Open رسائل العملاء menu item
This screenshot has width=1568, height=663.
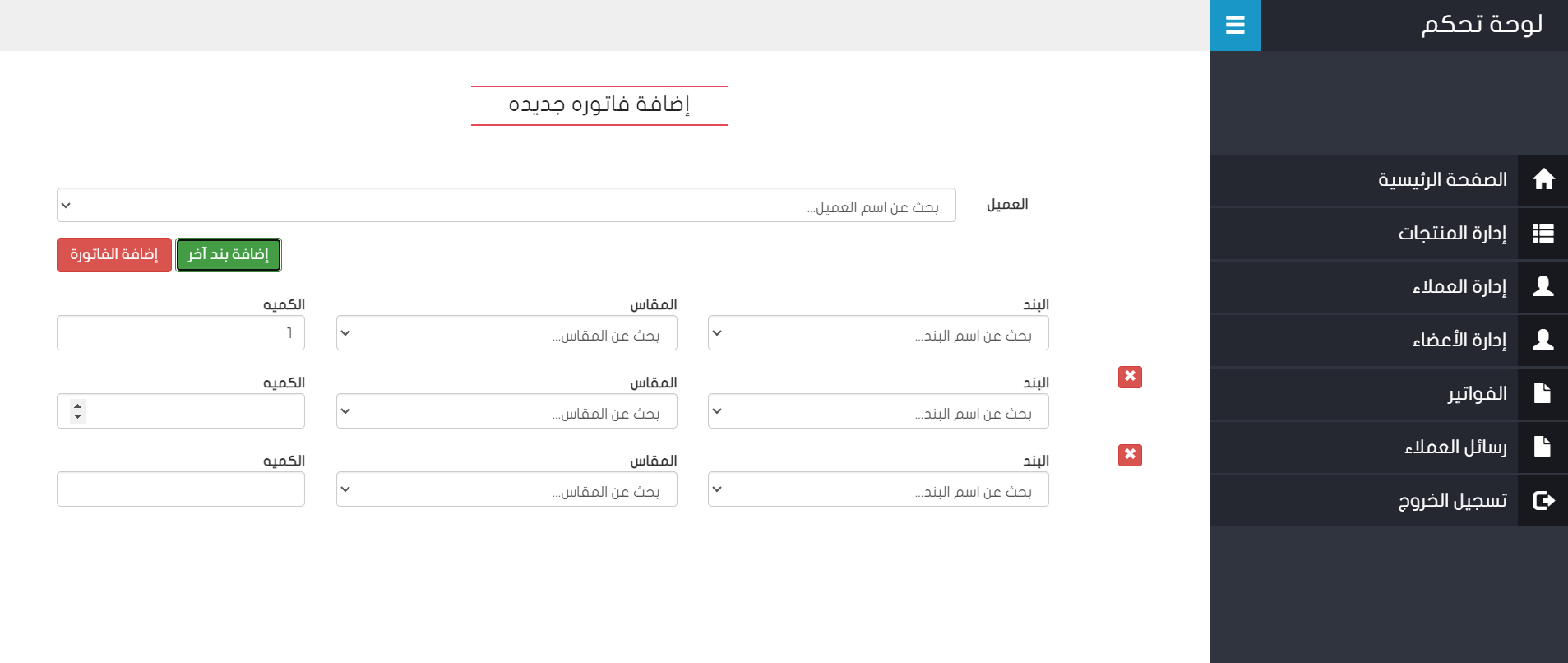[x=1389, y=447]
